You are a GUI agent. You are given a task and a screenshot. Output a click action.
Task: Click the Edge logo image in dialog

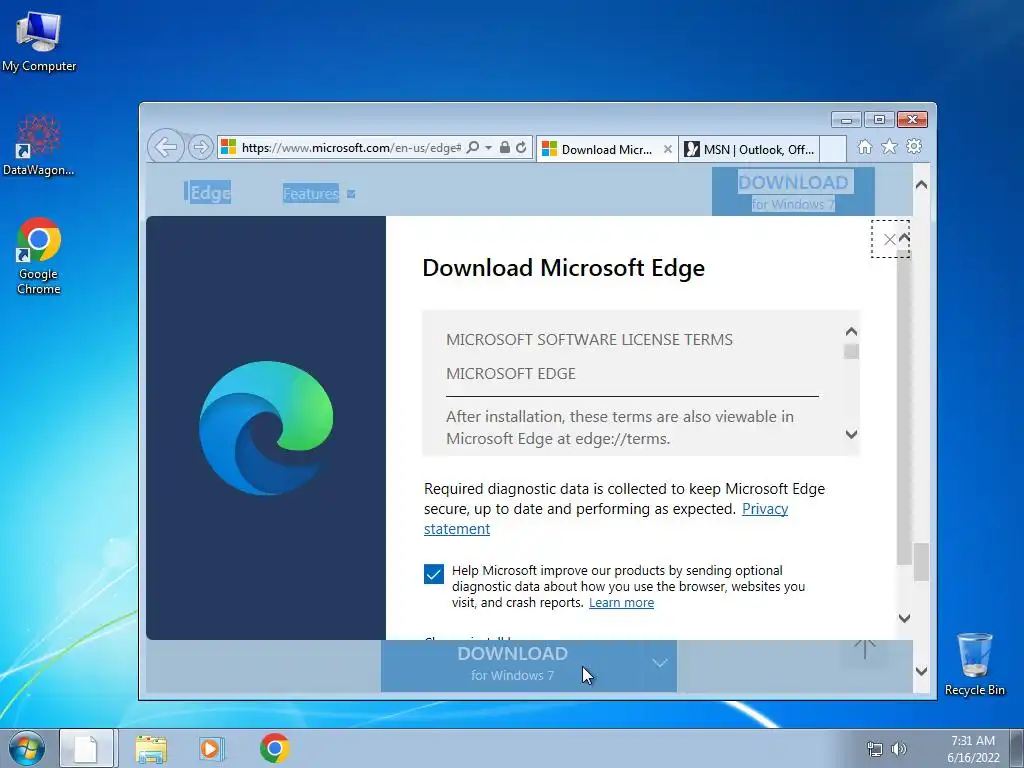[266, 428]
